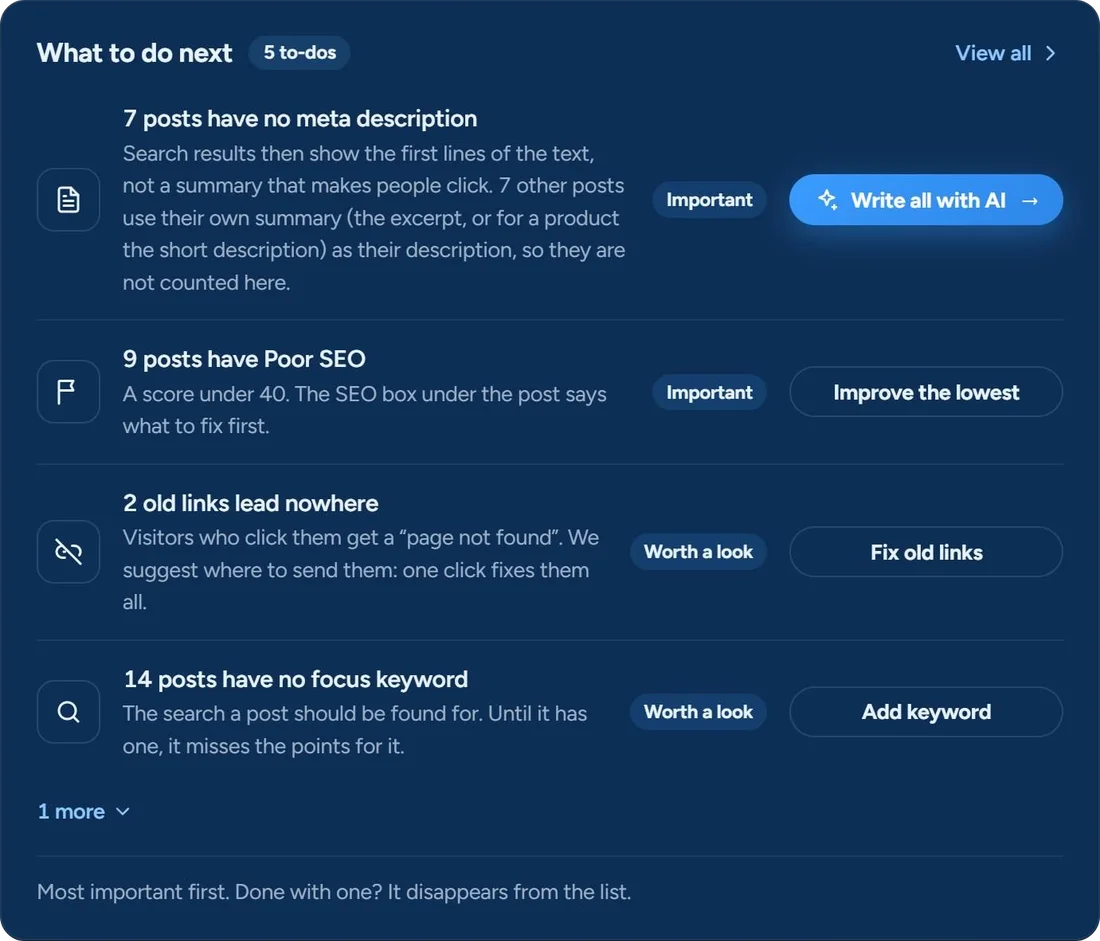This screenshot has width=1100, height=941.
Task: Click the 5 to-dos count badge
Action: [300, 53]
